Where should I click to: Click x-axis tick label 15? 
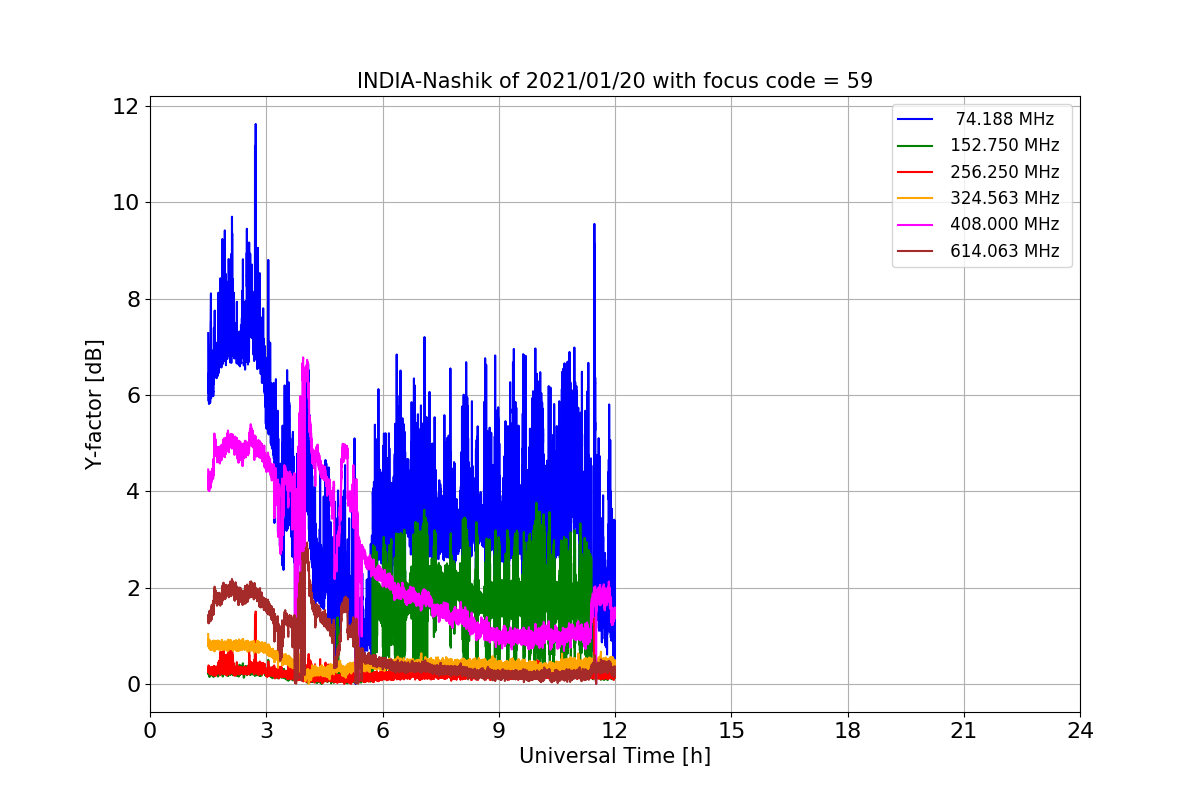(731, 730)
